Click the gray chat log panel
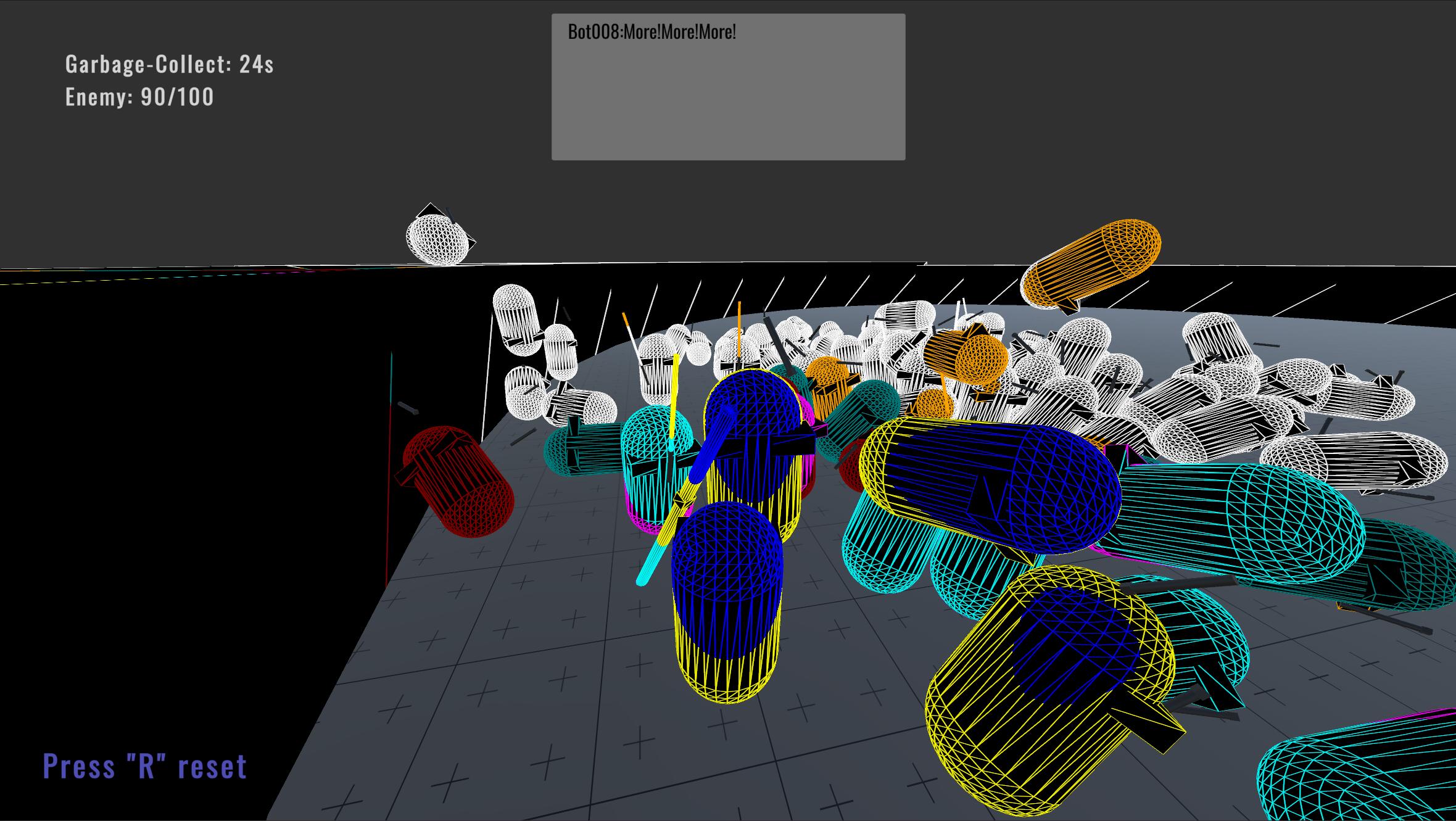The image size is (1456, 821). [x=728, y=99]
